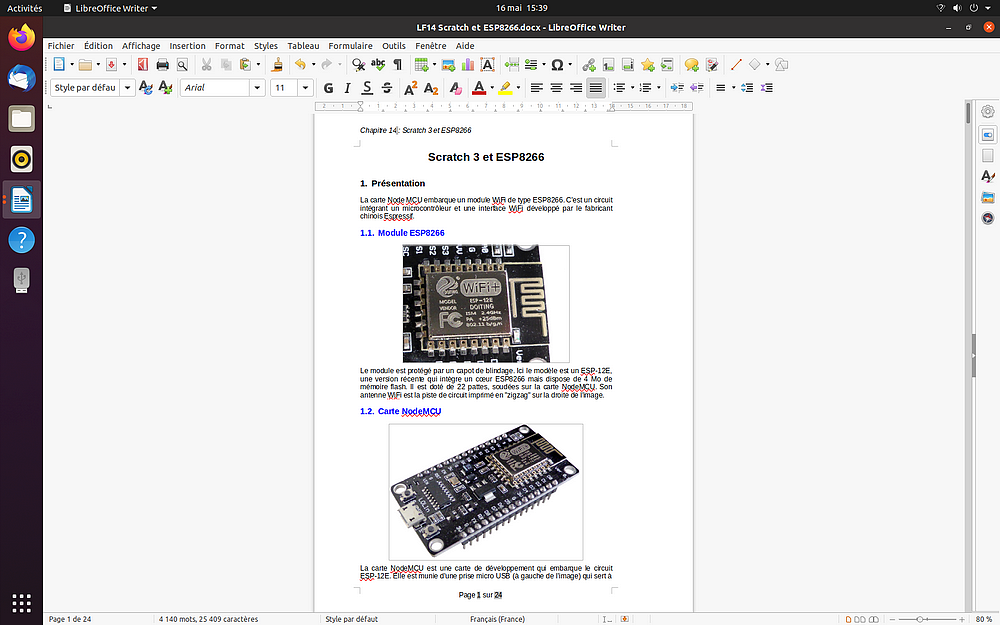Open print preview with the magnifier page icon

coord(182,64)
